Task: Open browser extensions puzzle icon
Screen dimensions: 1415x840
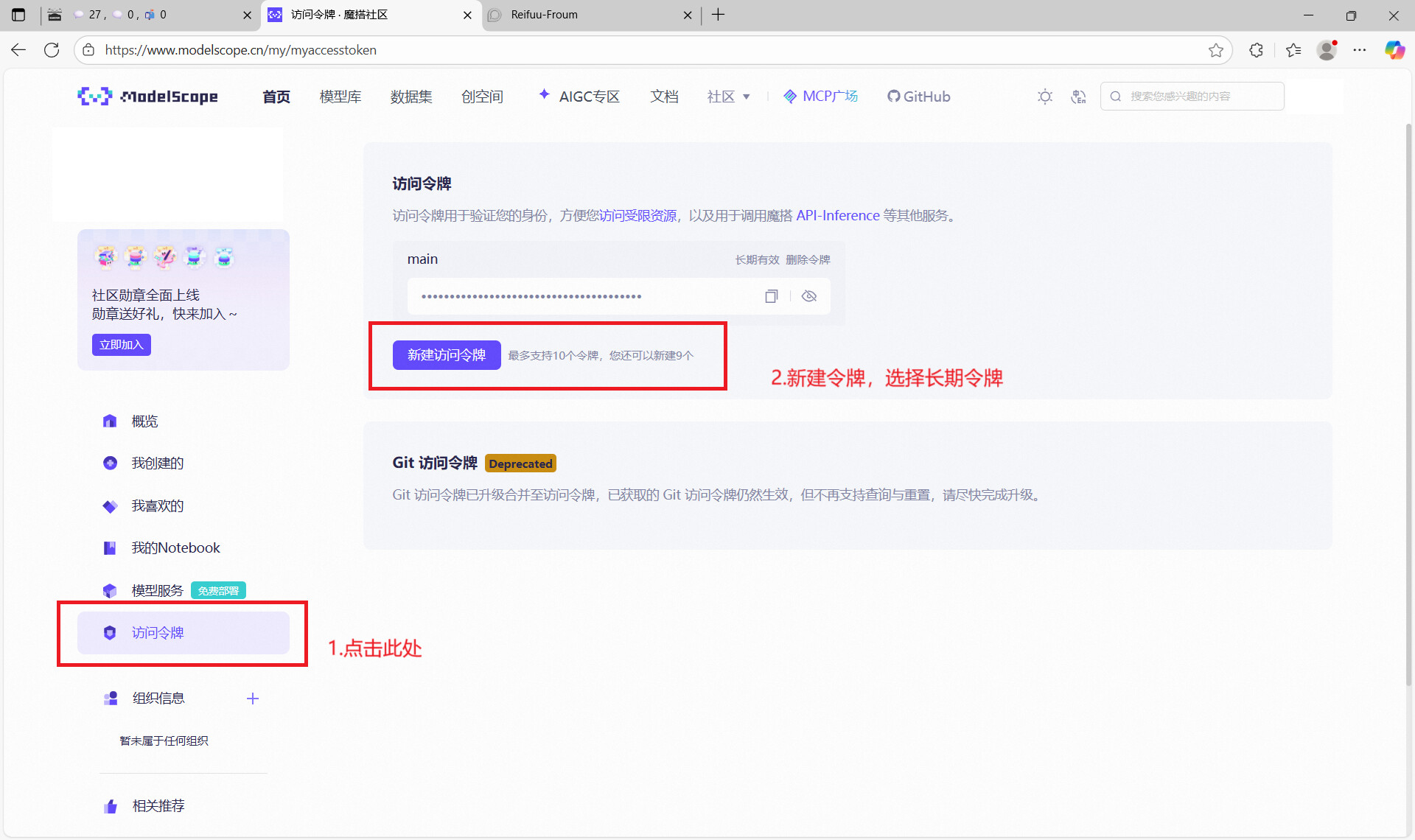Action: coord(1257,50)
